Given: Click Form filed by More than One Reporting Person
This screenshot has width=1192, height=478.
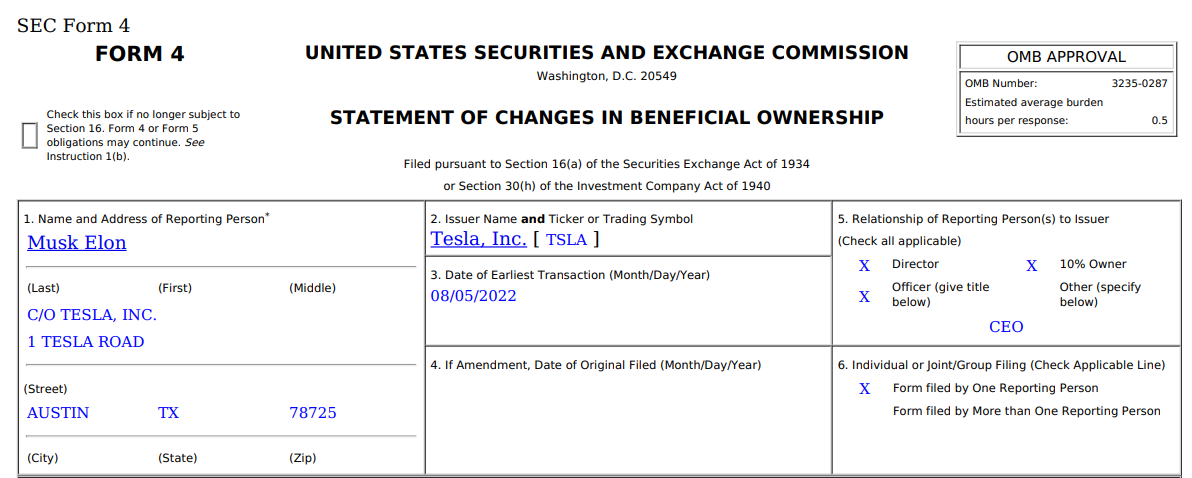Looking at the screenshot, I should coord(1026,411).
